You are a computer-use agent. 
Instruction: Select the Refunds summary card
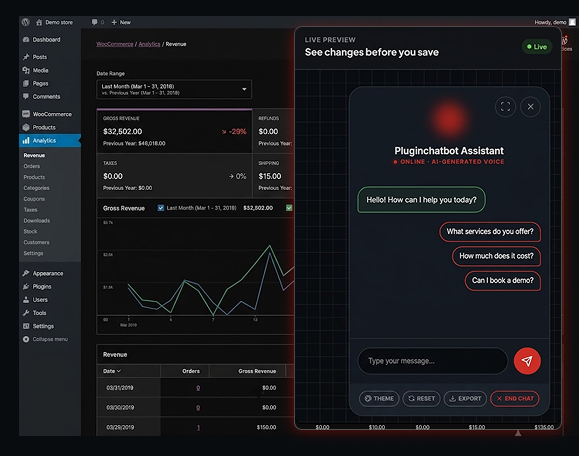coord(274,131)
